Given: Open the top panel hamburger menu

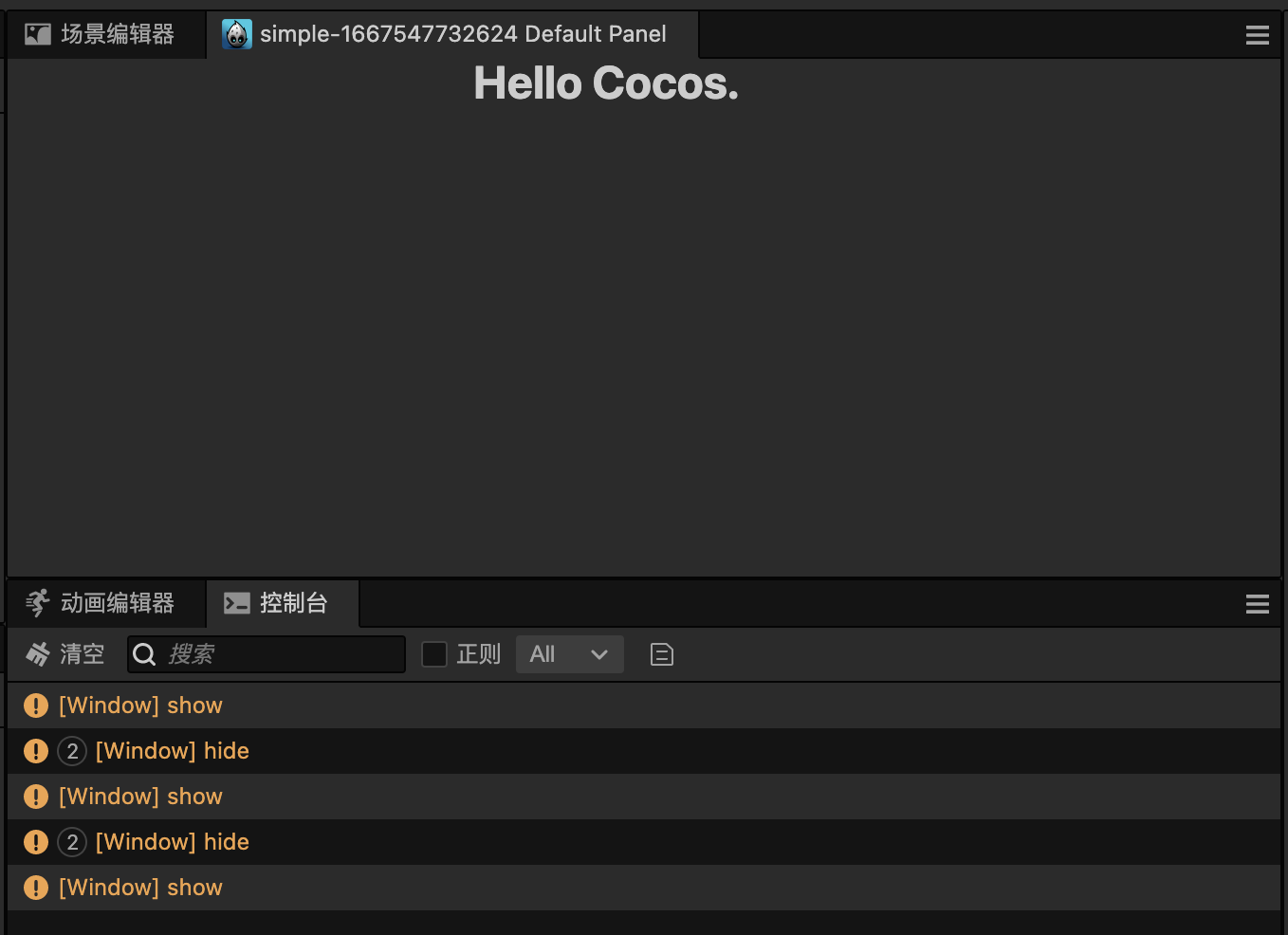Looking at the screenshot, I should (x=1258, y=35).
